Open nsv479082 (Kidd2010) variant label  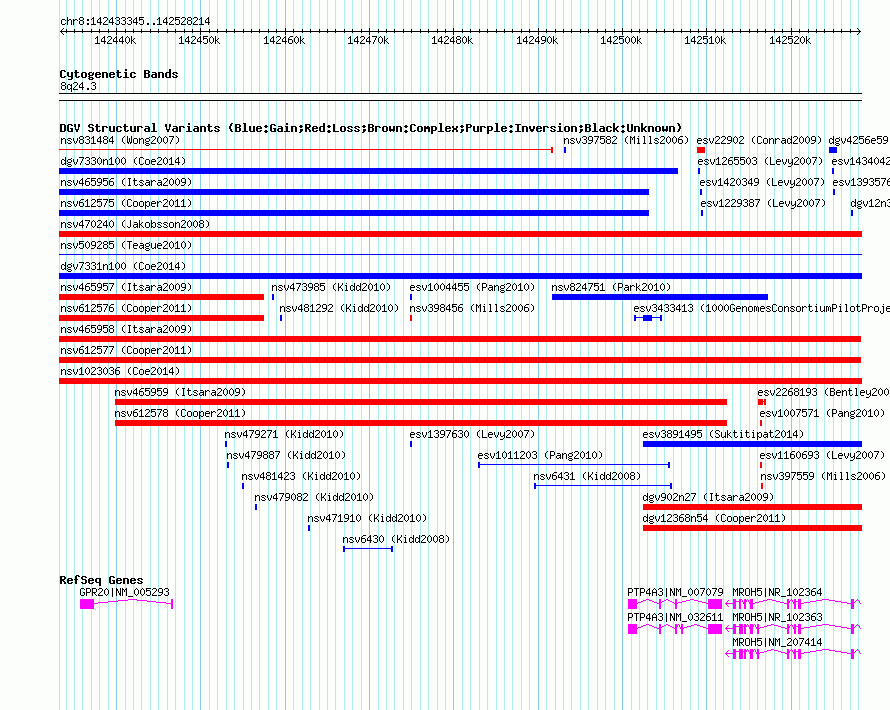click(x=314, y=497)
